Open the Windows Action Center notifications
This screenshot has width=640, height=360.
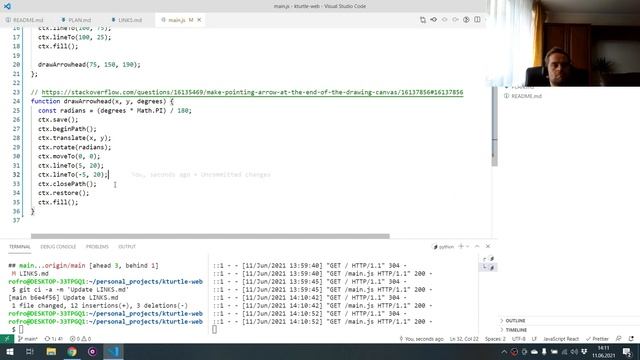627,351
